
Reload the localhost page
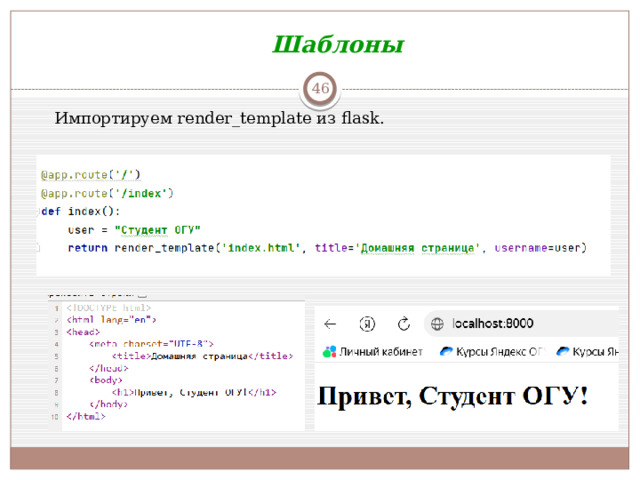click(x=404, y=324)
